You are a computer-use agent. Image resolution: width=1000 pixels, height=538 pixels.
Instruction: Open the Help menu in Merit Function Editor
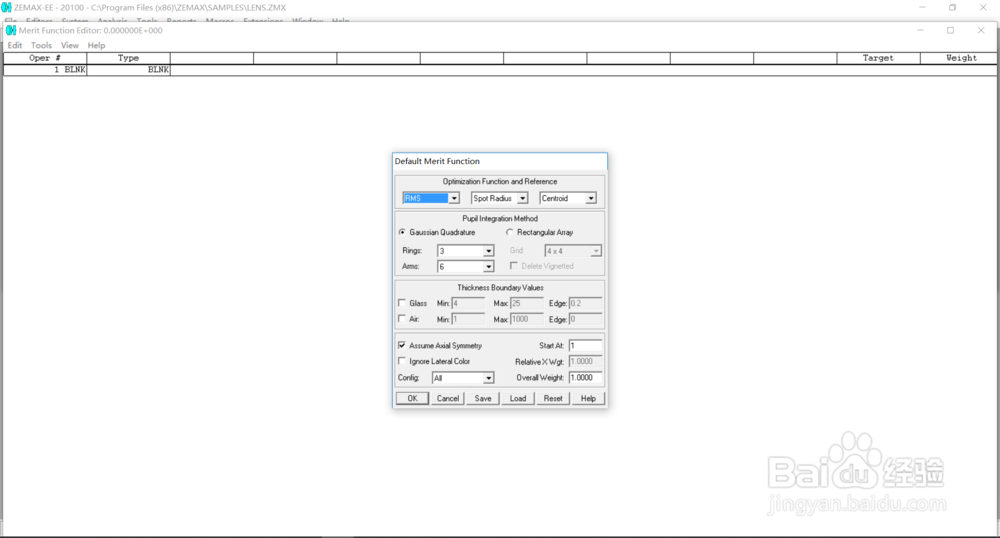(x=96, y=45)
